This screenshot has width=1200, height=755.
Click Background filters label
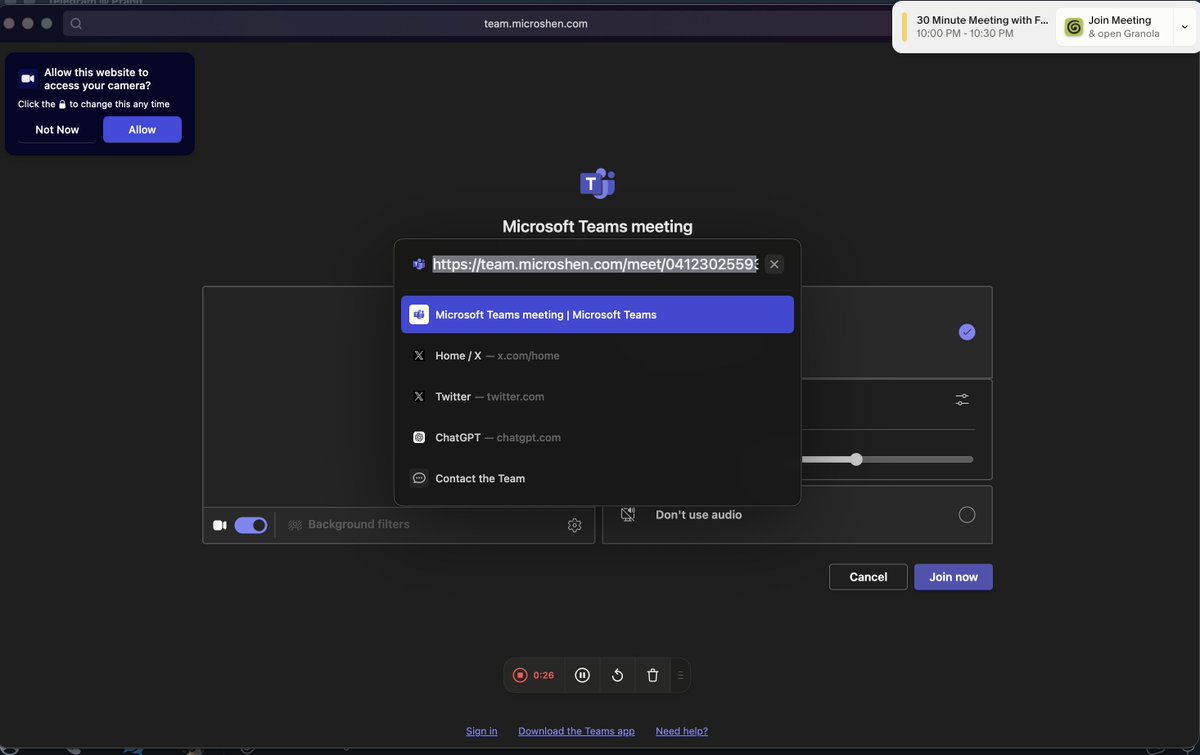[358, 525]
